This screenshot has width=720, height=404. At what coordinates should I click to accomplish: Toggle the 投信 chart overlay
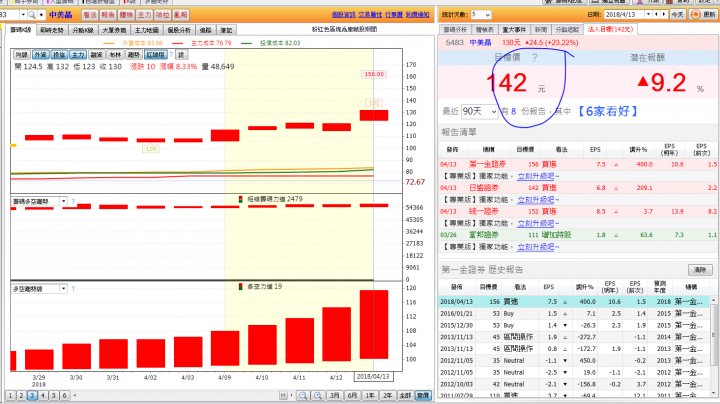59,55
